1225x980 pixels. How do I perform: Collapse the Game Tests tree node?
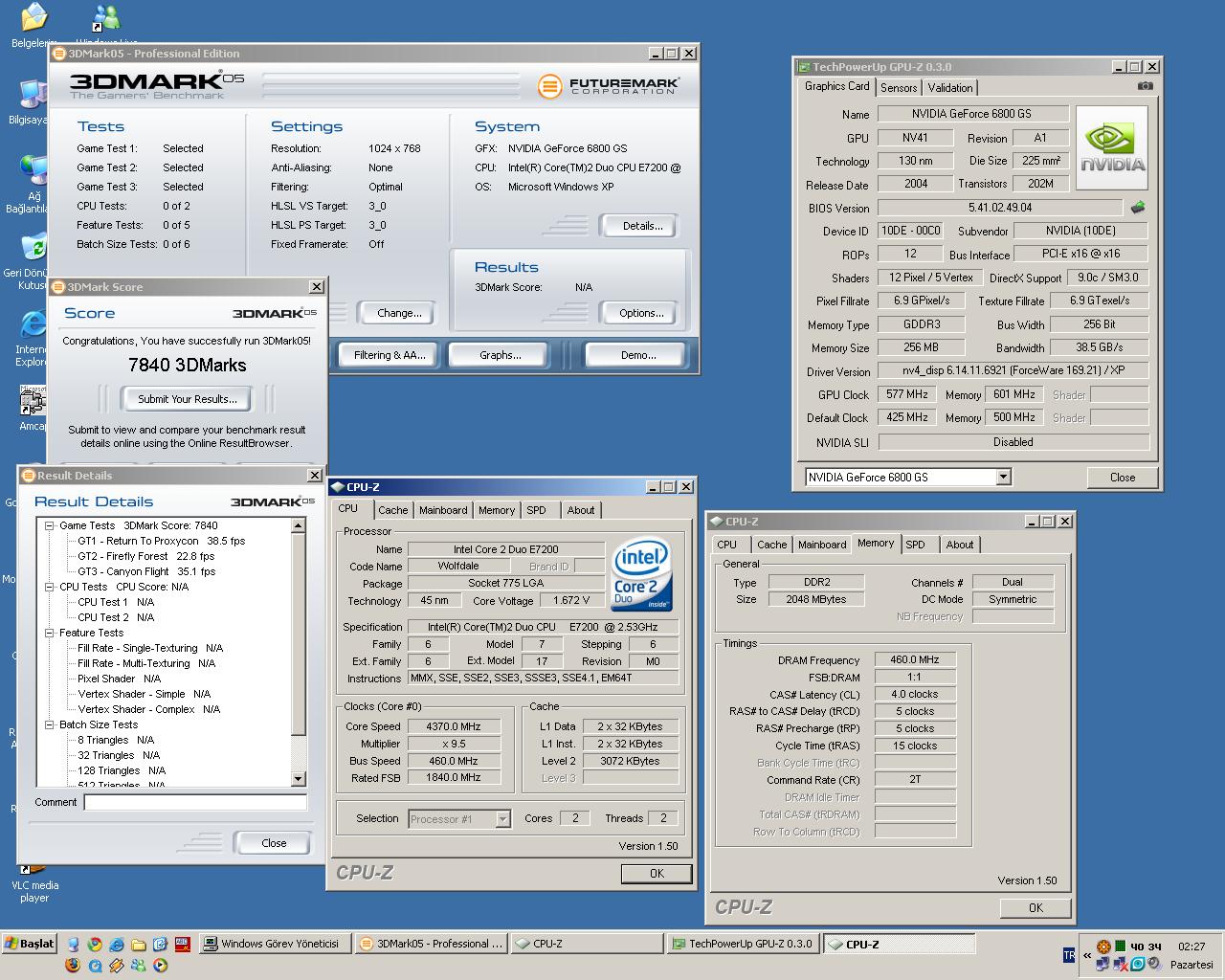click(49, 525)
